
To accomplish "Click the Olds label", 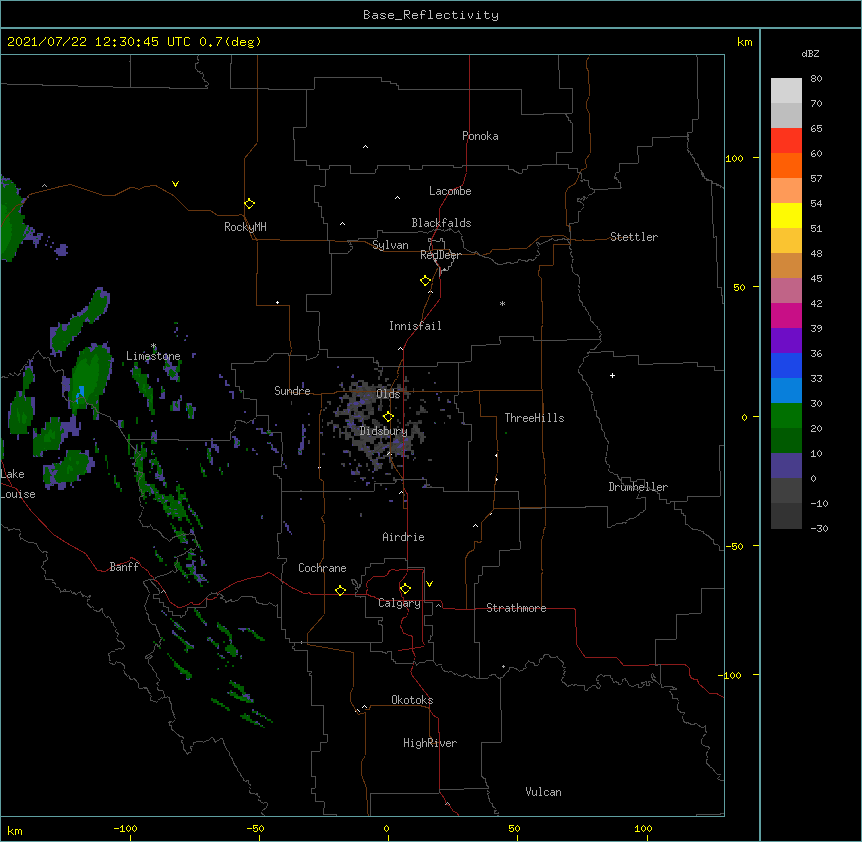I will point(388,394).
